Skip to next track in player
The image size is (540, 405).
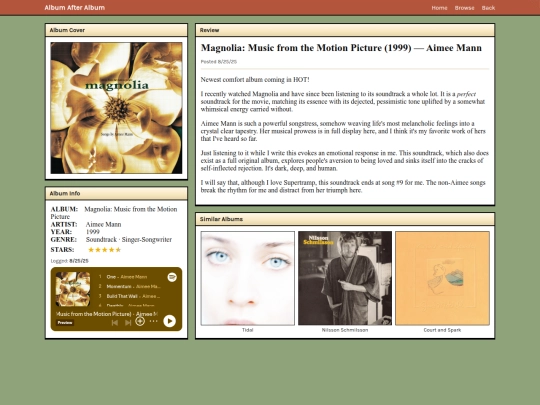click(128, 323)
